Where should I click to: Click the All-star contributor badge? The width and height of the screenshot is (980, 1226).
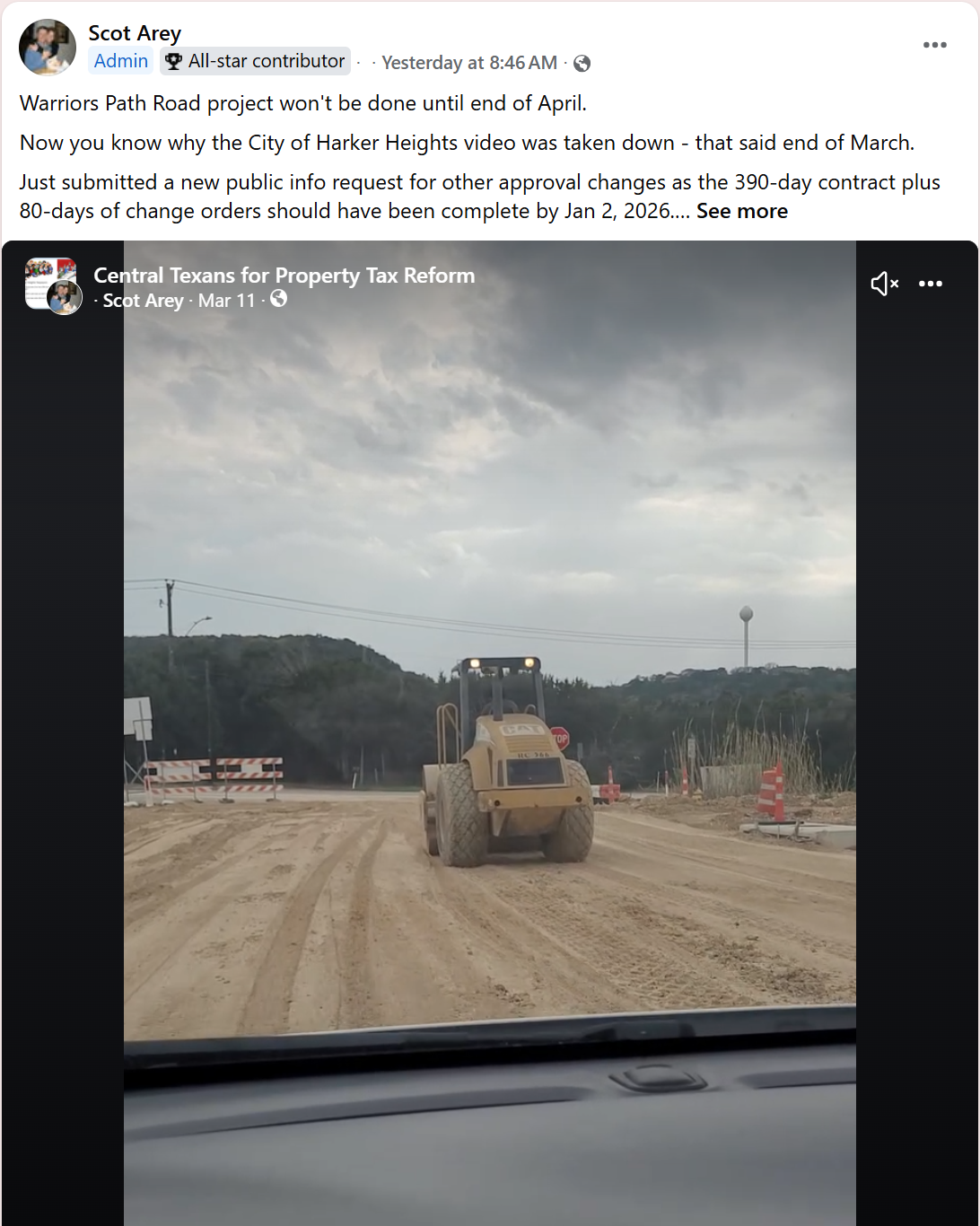(x=255, y=61)
